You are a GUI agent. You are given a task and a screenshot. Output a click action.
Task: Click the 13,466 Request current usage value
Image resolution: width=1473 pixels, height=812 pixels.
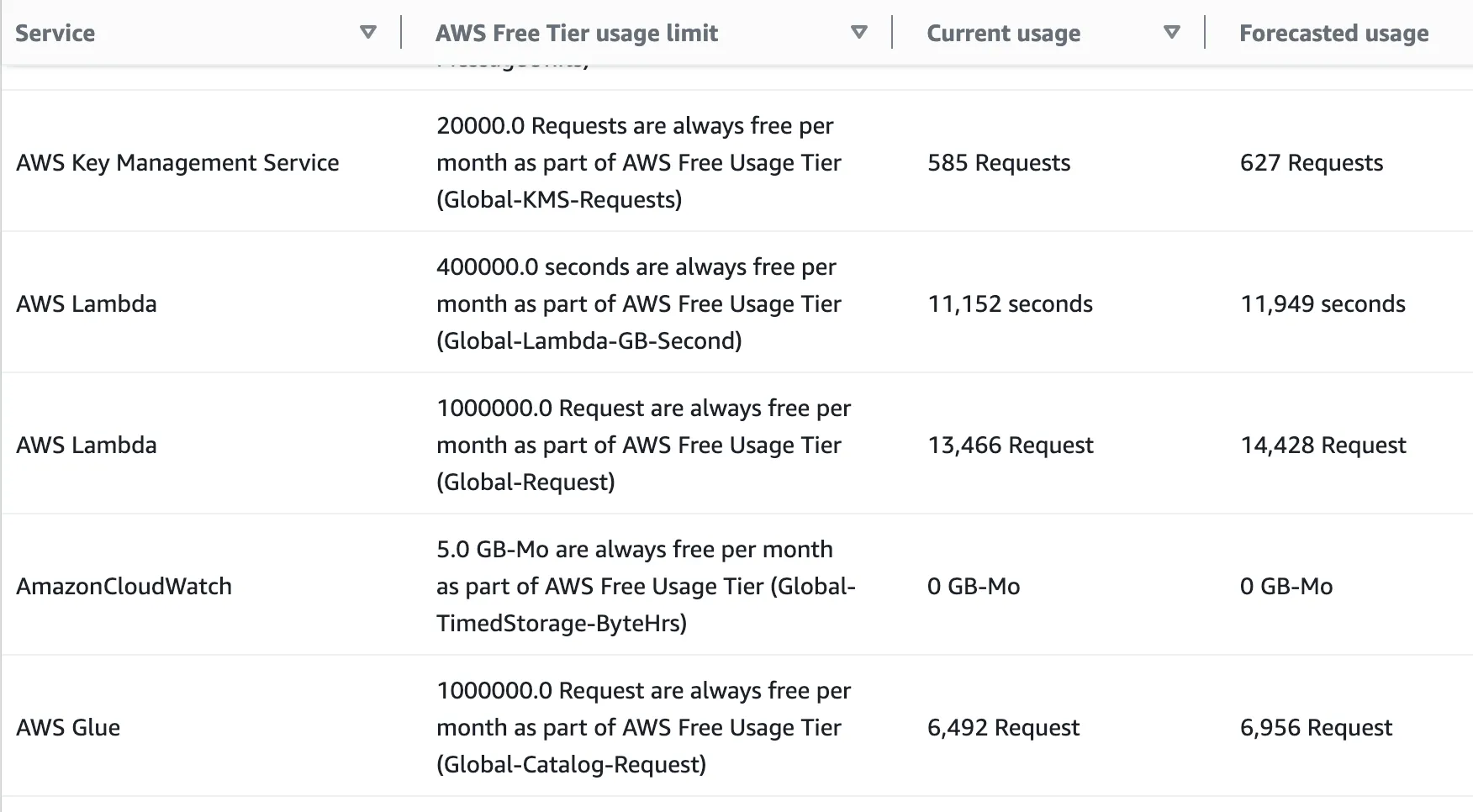pyautogui.click(x=1011, y=446)
